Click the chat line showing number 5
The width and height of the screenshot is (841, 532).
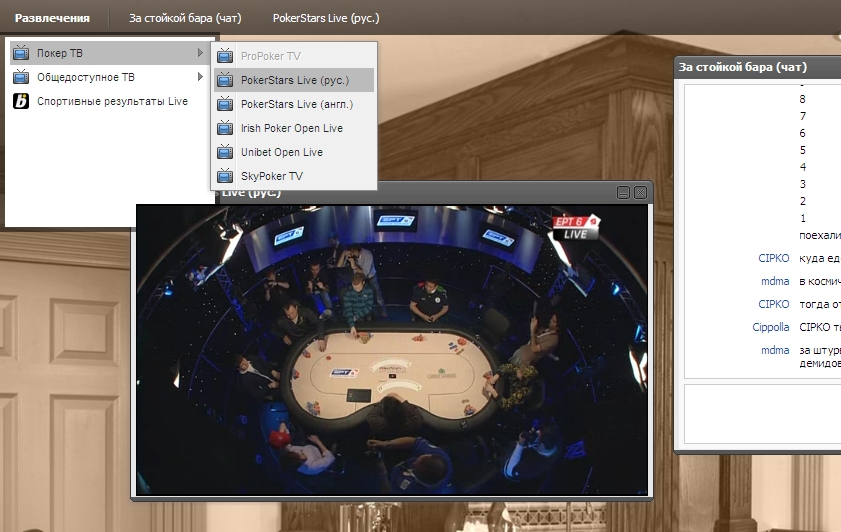click(802, 150)
